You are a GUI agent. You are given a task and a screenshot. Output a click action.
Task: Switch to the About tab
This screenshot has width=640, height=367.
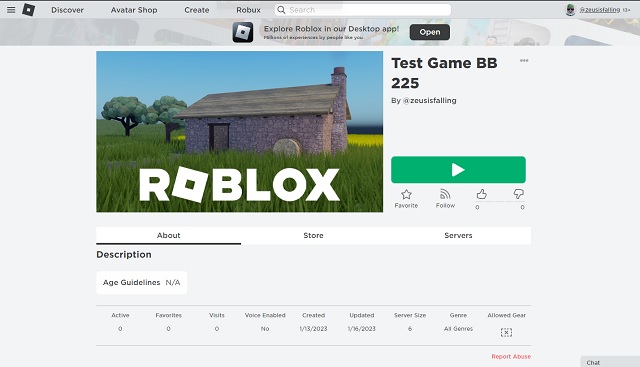pyautogui.click(x=169, y=236)
